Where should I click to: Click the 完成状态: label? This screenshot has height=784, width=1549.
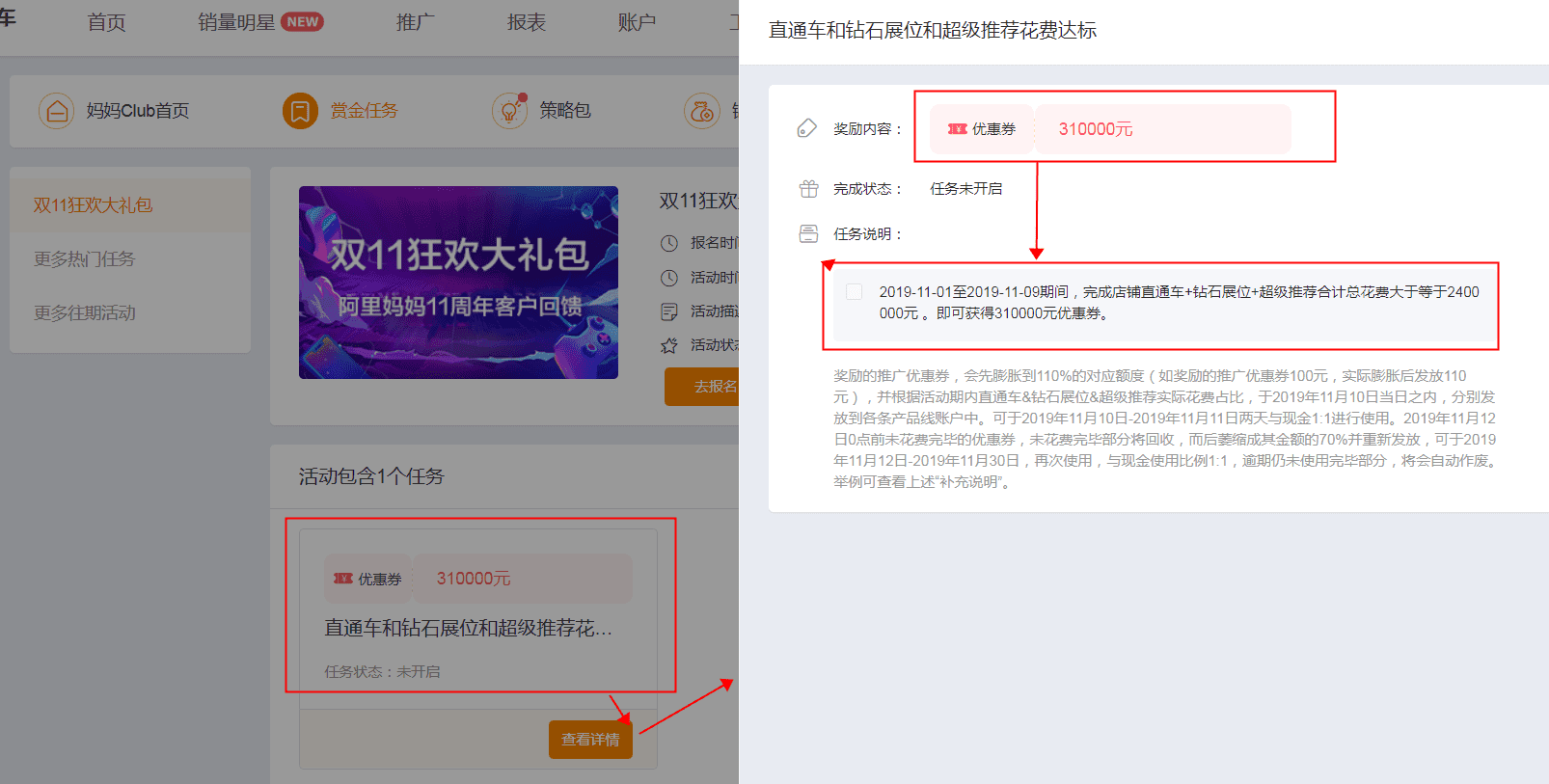[868, 189]
